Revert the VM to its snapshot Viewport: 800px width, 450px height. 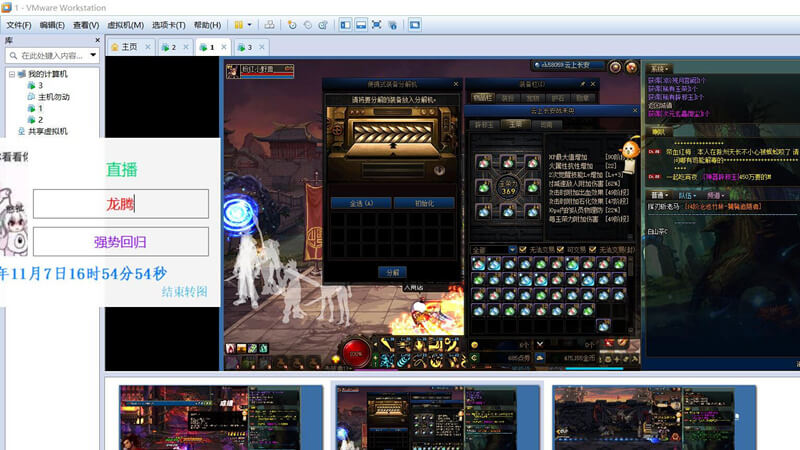[308, 25]
